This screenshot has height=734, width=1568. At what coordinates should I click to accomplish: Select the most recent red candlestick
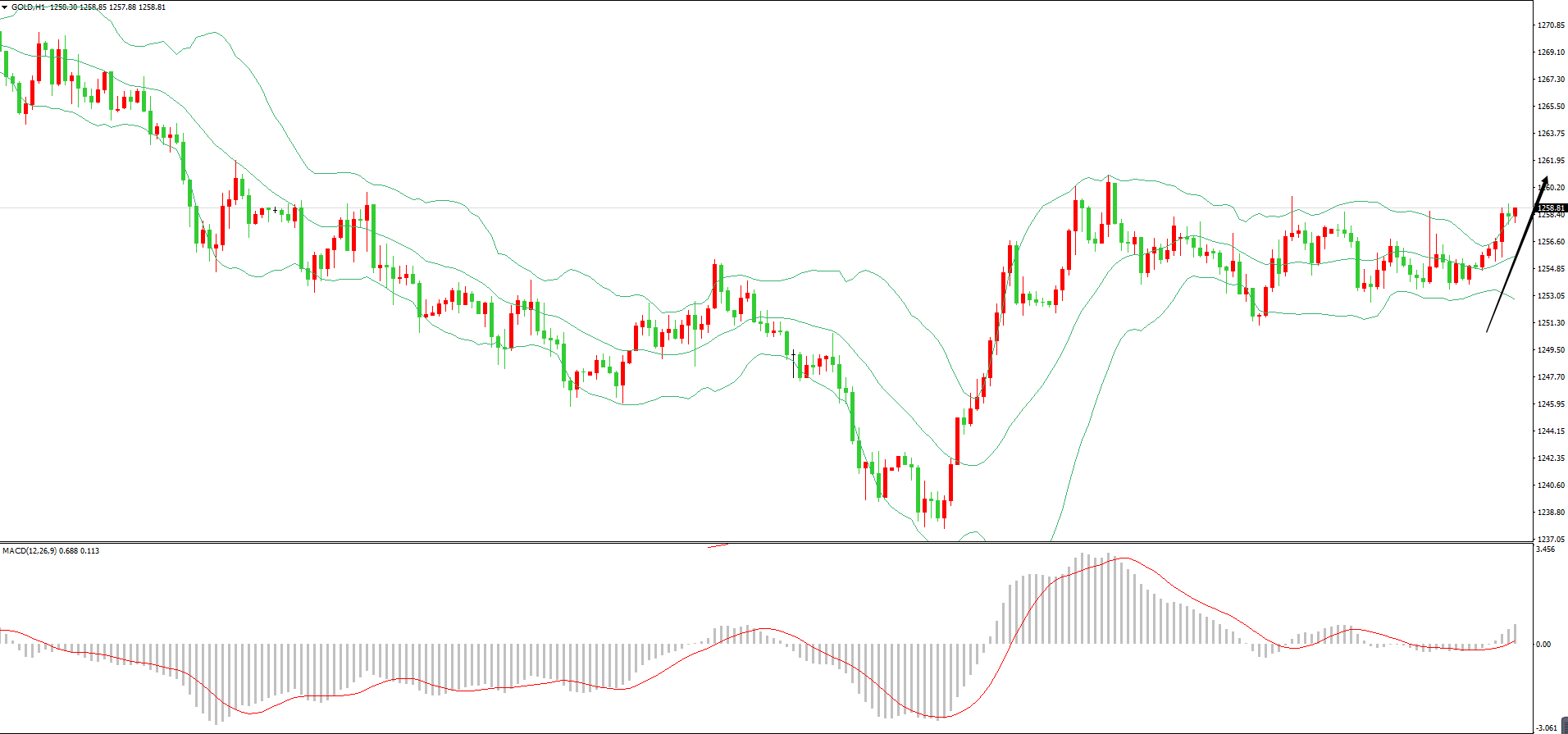1515,212
